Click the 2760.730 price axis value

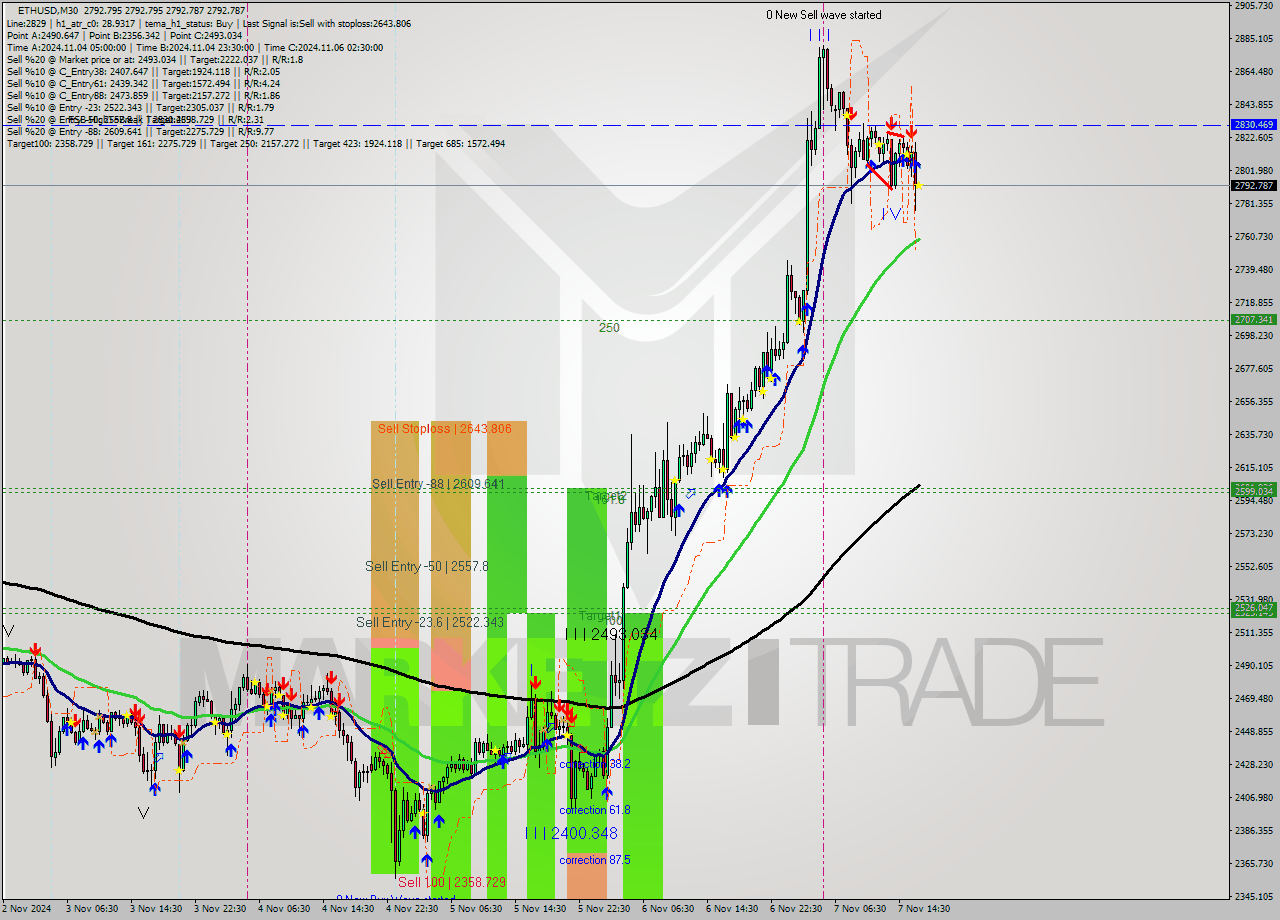1254,236
